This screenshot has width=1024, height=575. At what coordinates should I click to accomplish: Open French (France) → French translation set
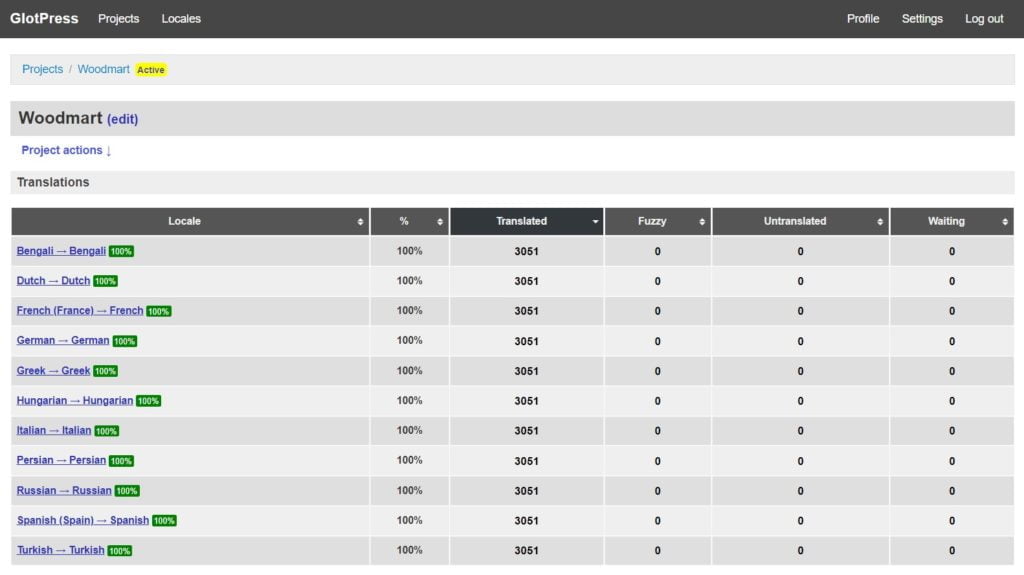[x=80, y=311]
